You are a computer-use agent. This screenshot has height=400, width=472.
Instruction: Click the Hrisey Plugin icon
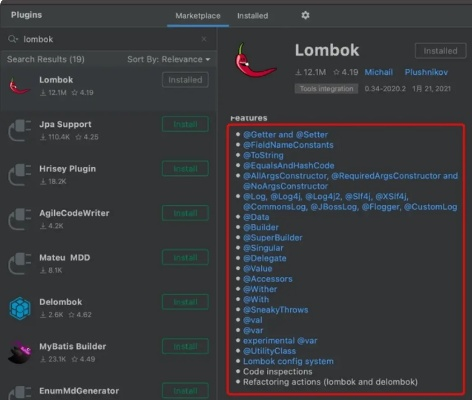[20, 175]
